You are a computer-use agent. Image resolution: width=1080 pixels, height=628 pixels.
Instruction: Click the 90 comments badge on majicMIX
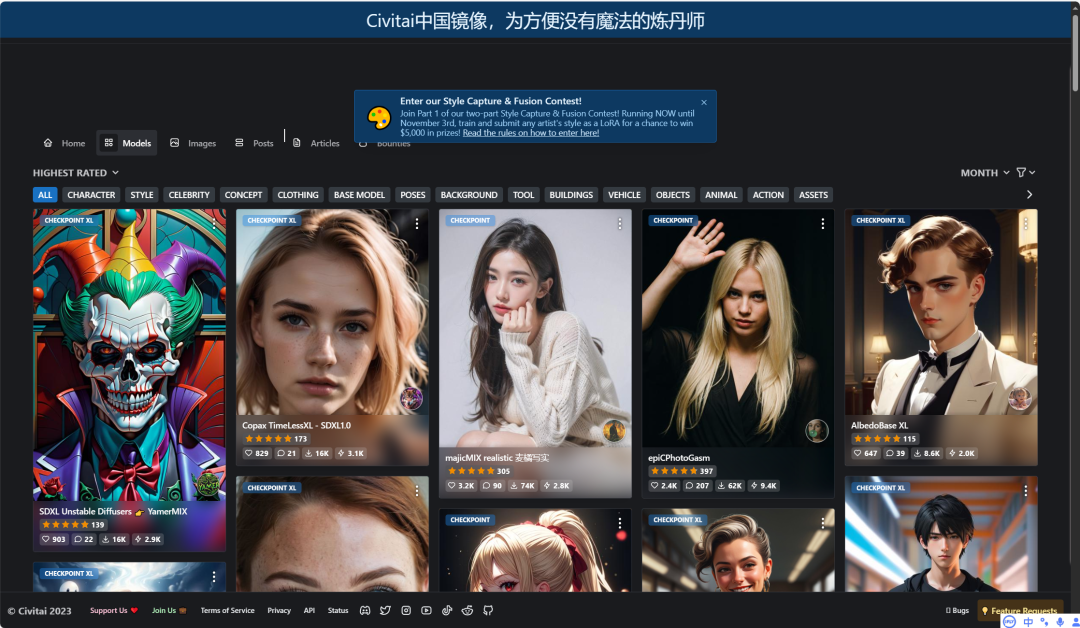coord(492,485)
